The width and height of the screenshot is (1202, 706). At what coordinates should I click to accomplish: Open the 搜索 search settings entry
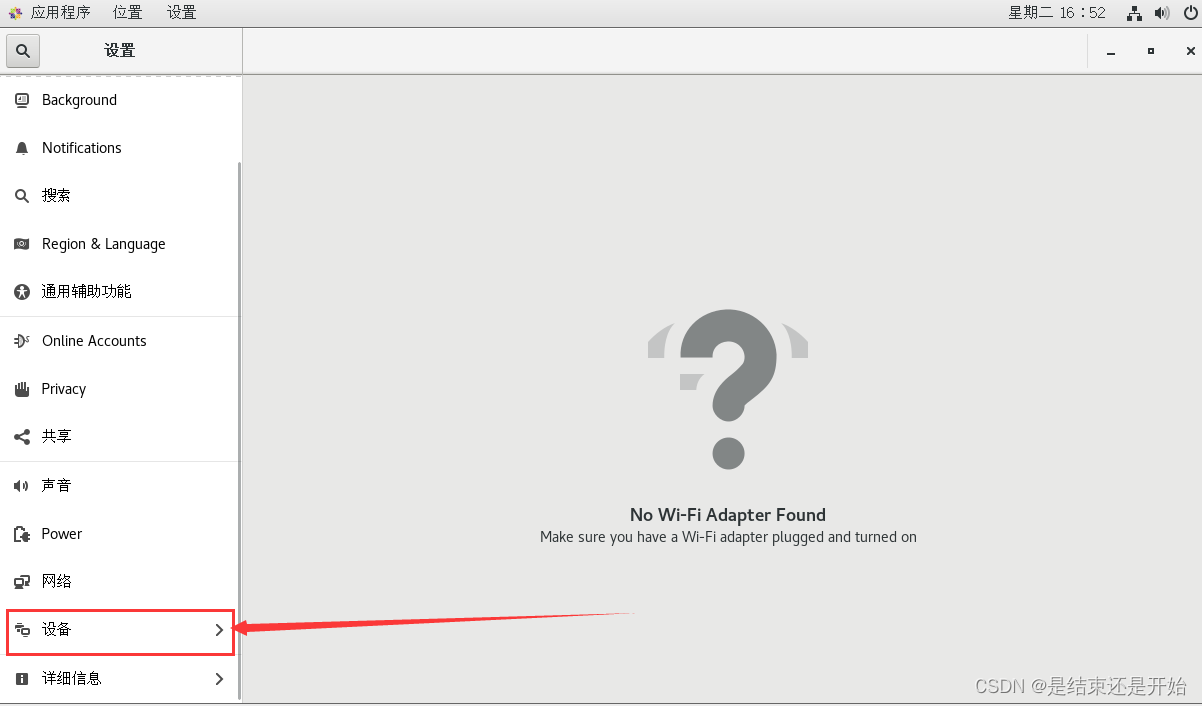pos(120,196)
